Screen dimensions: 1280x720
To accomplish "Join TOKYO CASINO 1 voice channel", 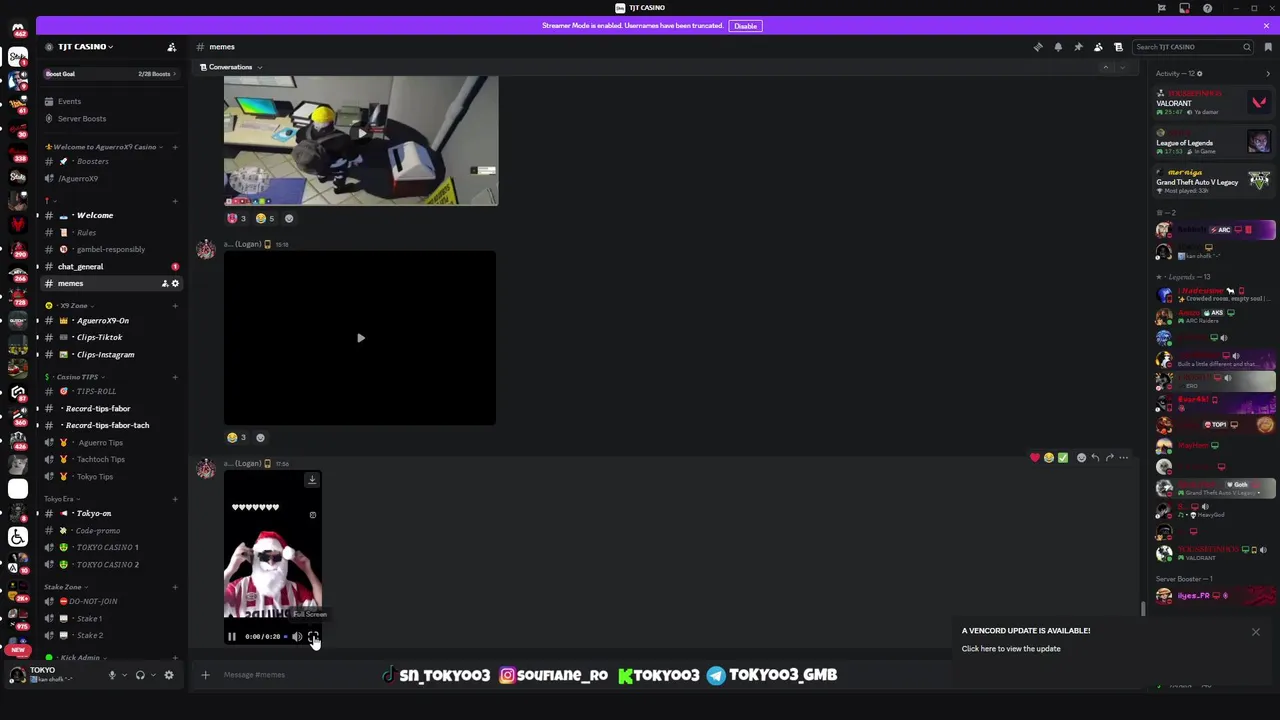I will click(110, 548).
